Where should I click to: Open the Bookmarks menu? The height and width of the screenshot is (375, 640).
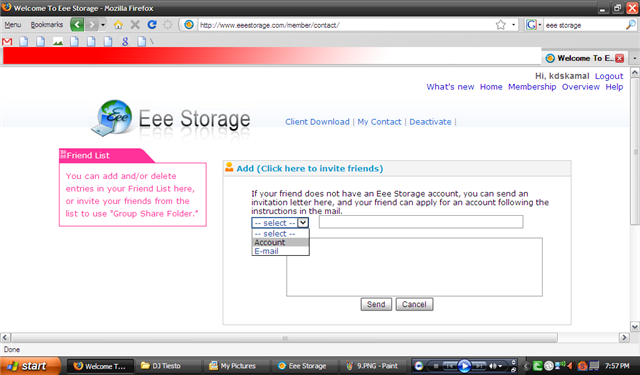click(47, 25)
